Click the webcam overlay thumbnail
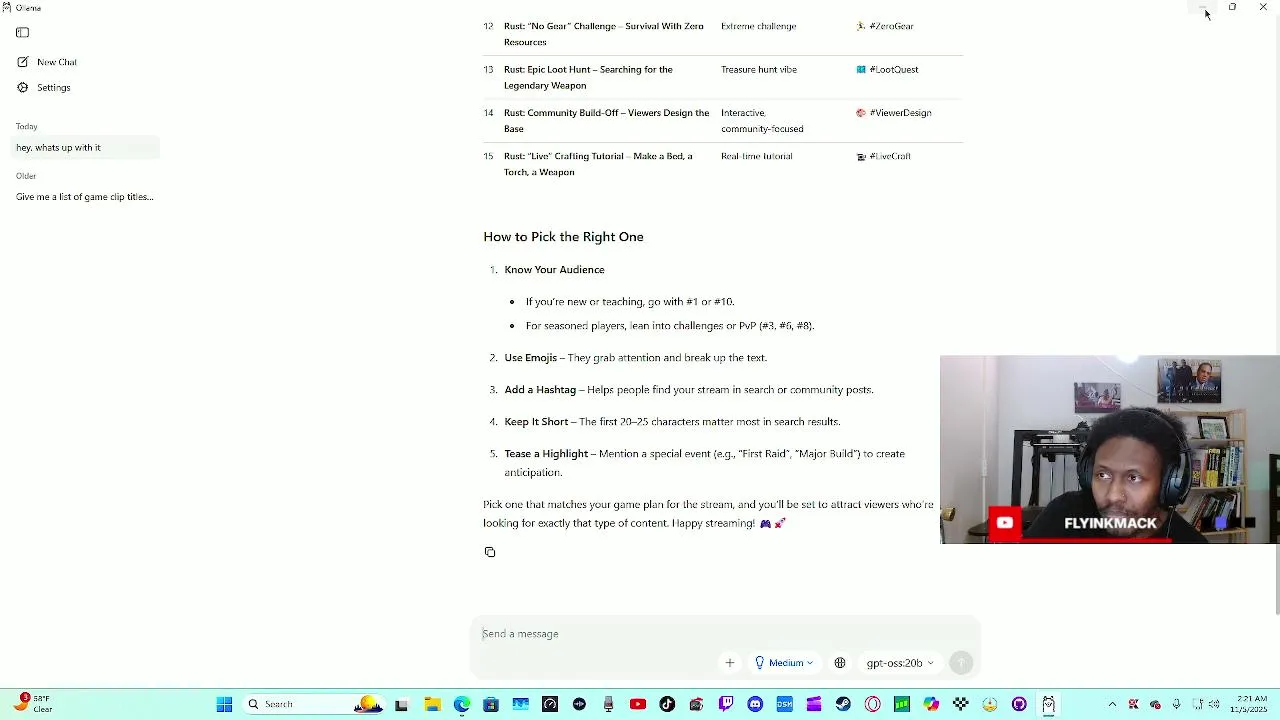The height and width of the screenshot is (720, 1280). click(1110, 450)
